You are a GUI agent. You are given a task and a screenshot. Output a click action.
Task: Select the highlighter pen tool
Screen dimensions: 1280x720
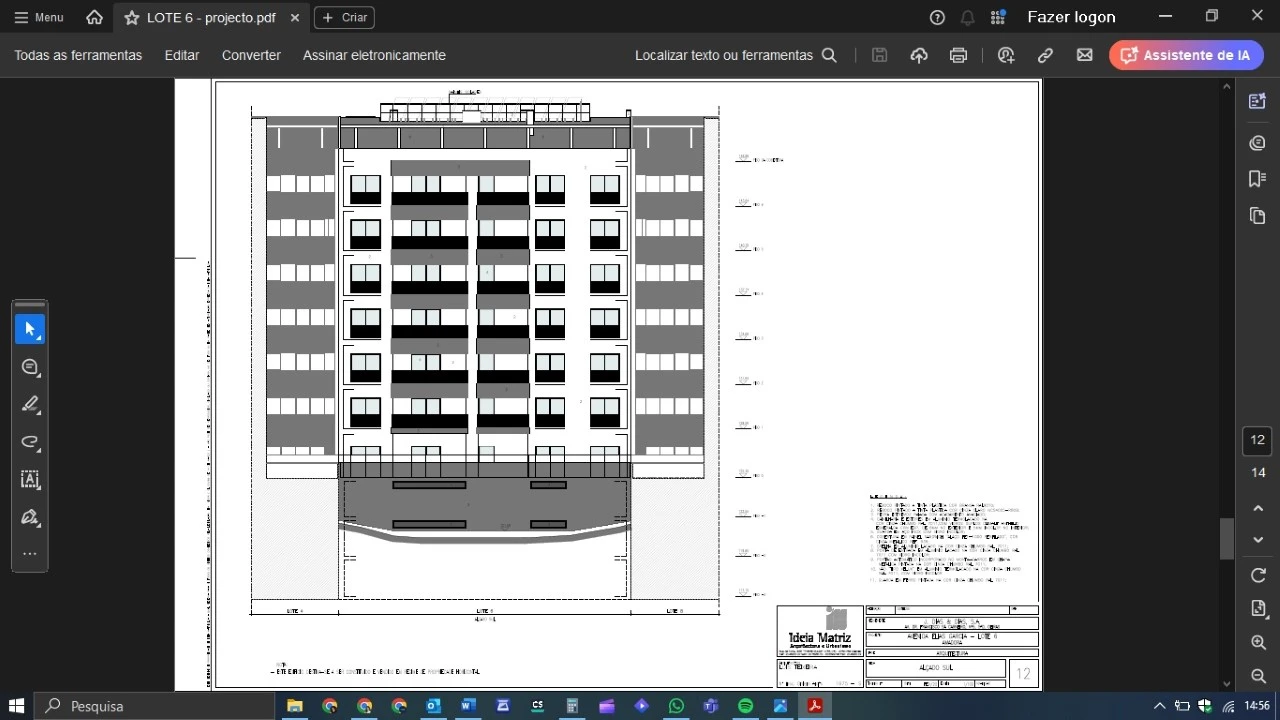coord(30,405)
